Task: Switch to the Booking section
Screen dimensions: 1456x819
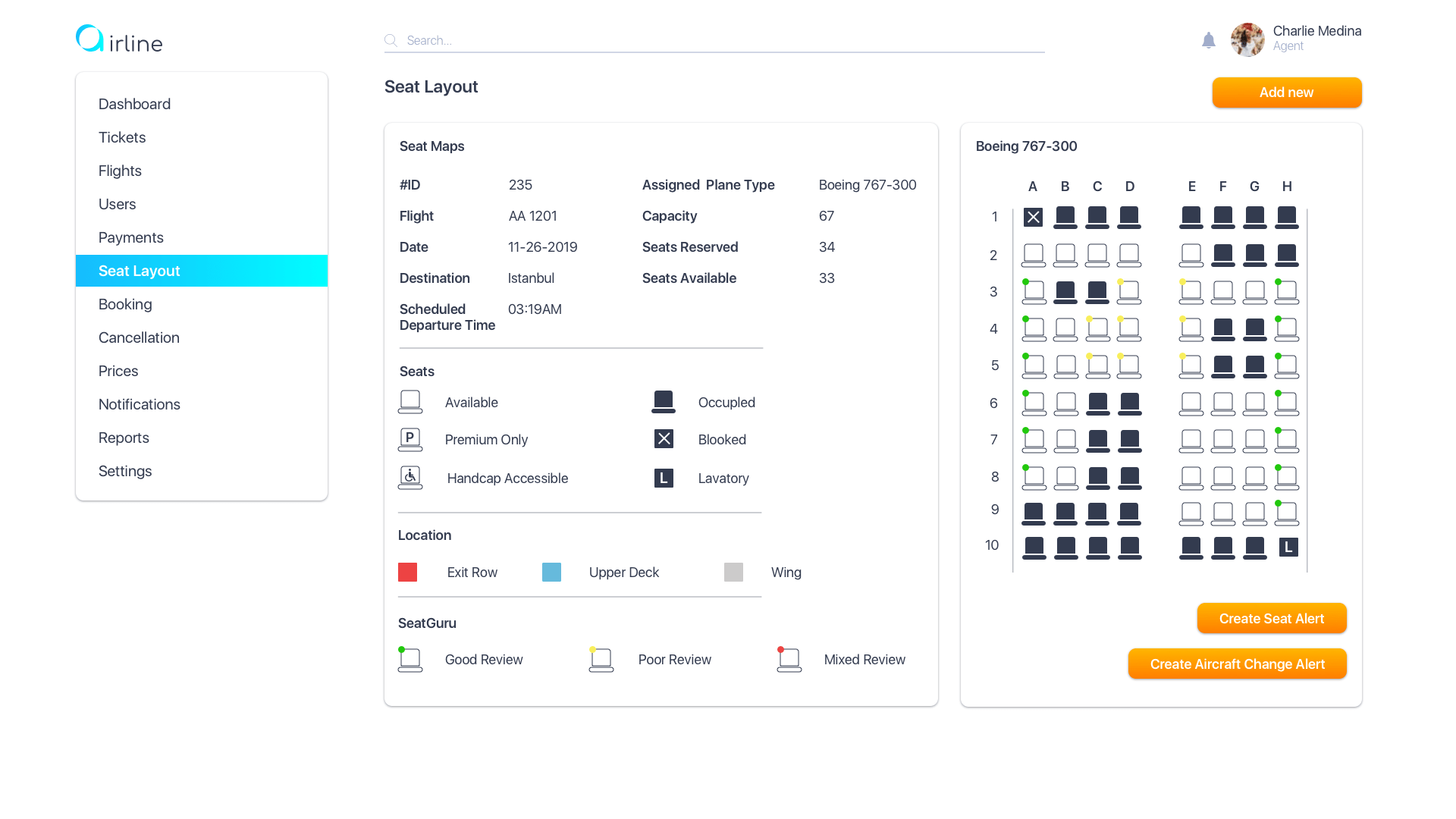Action: (x=125, y=304)
